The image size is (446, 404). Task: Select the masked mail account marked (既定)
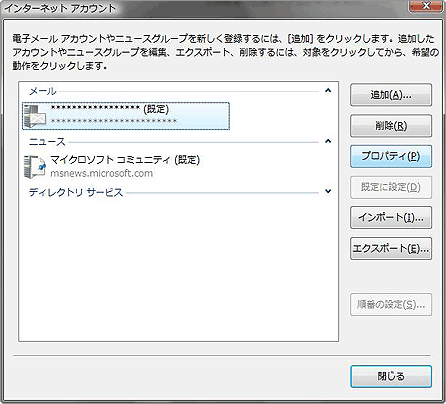pyautogui.click(x=126, y=116)
